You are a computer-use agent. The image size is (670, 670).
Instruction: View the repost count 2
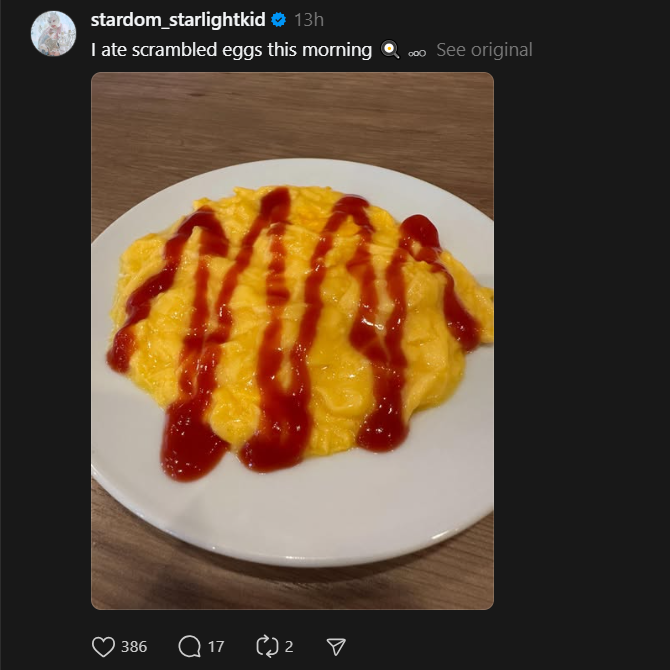(289, 646)
